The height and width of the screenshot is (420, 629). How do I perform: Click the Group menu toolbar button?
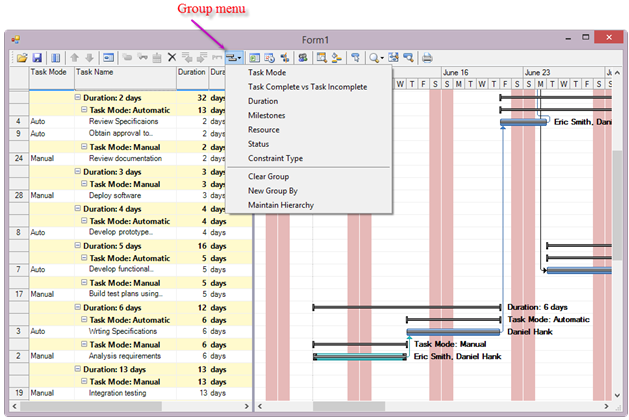tap(234, 58)
